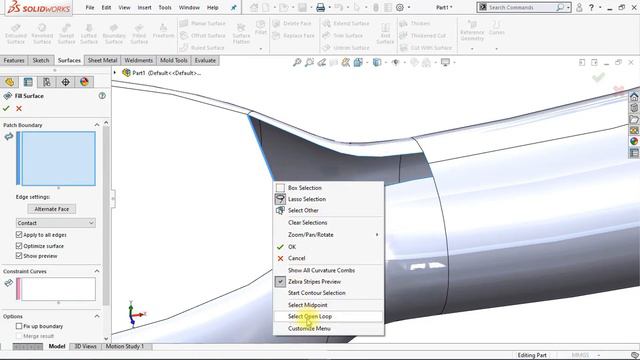Switch to the PropertyManager tab icon
Screen dimensions: 640x360
[28, 82]
